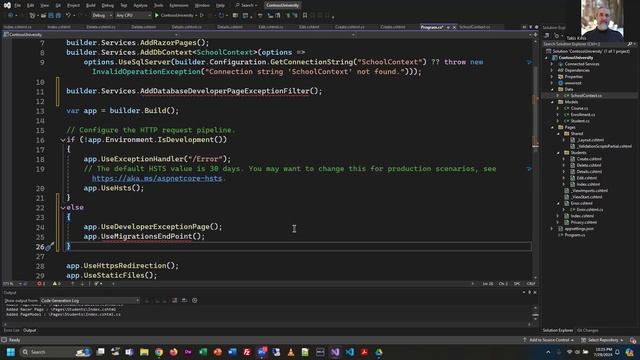The height and width of the screenshot is (360, 640).
Task: Select Course.cs in Solution Explorer
Action: pyautogui.click(x=579, y=108)
